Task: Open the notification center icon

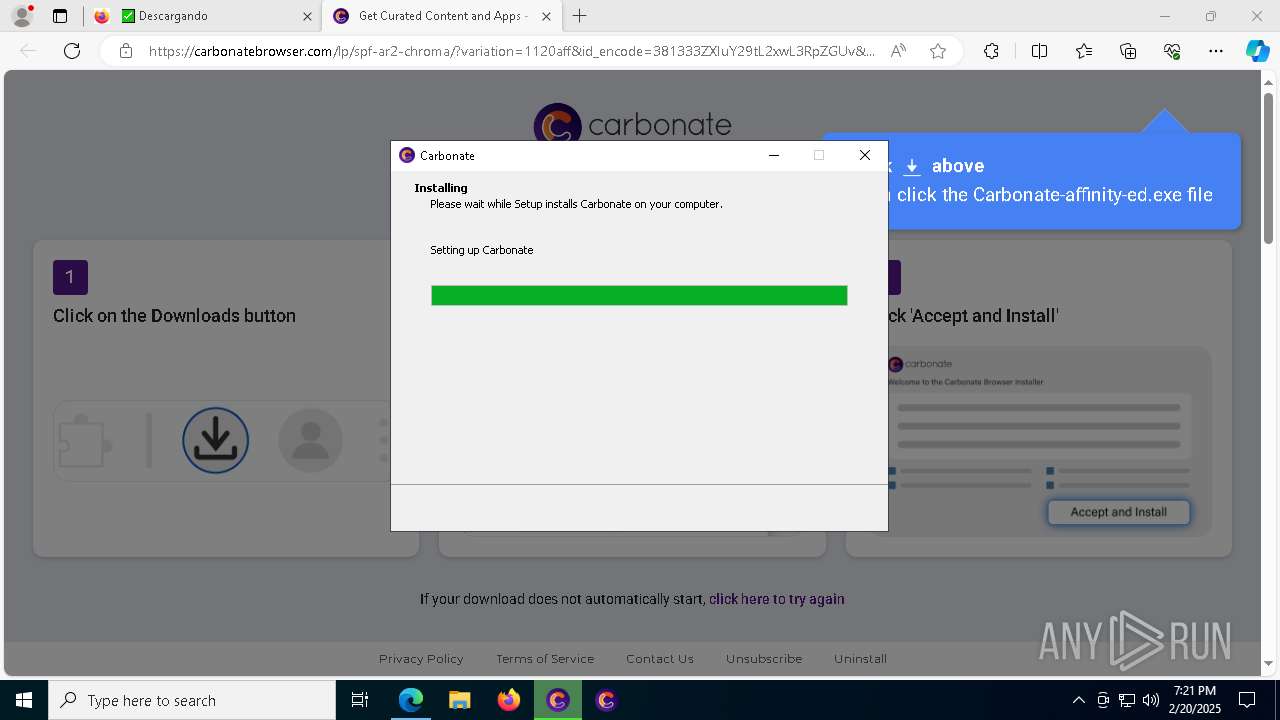Action: tap(1247, 700)
